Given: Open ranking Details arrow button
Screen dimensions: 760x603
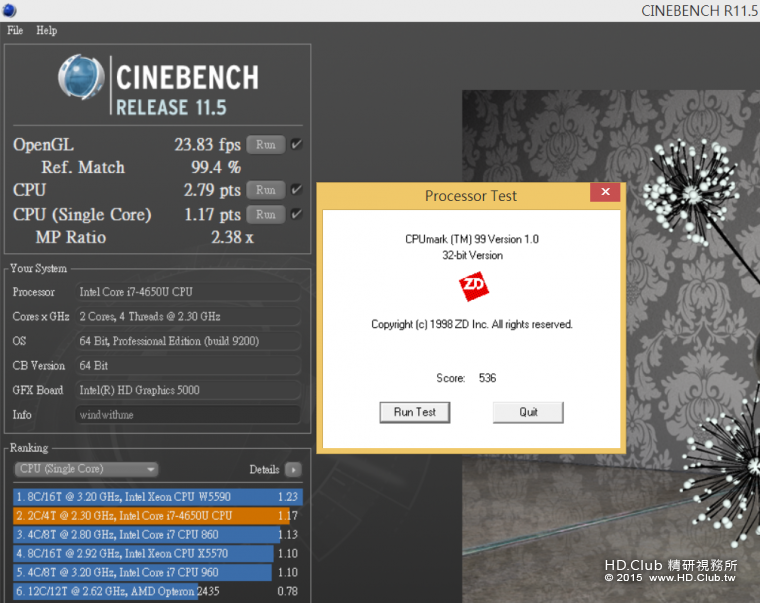Looking at the screenshot, I should [293, 469].
